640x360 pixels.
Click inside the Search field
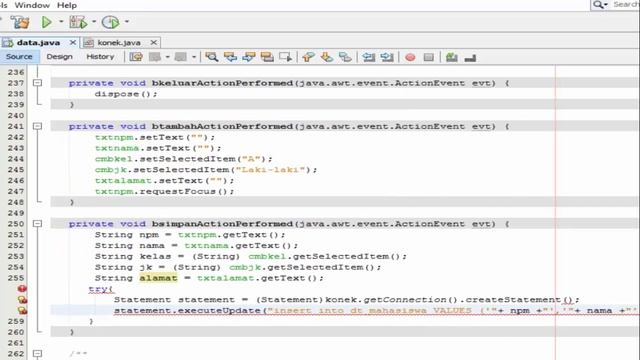pyautogui.click(x=625, y=4)
